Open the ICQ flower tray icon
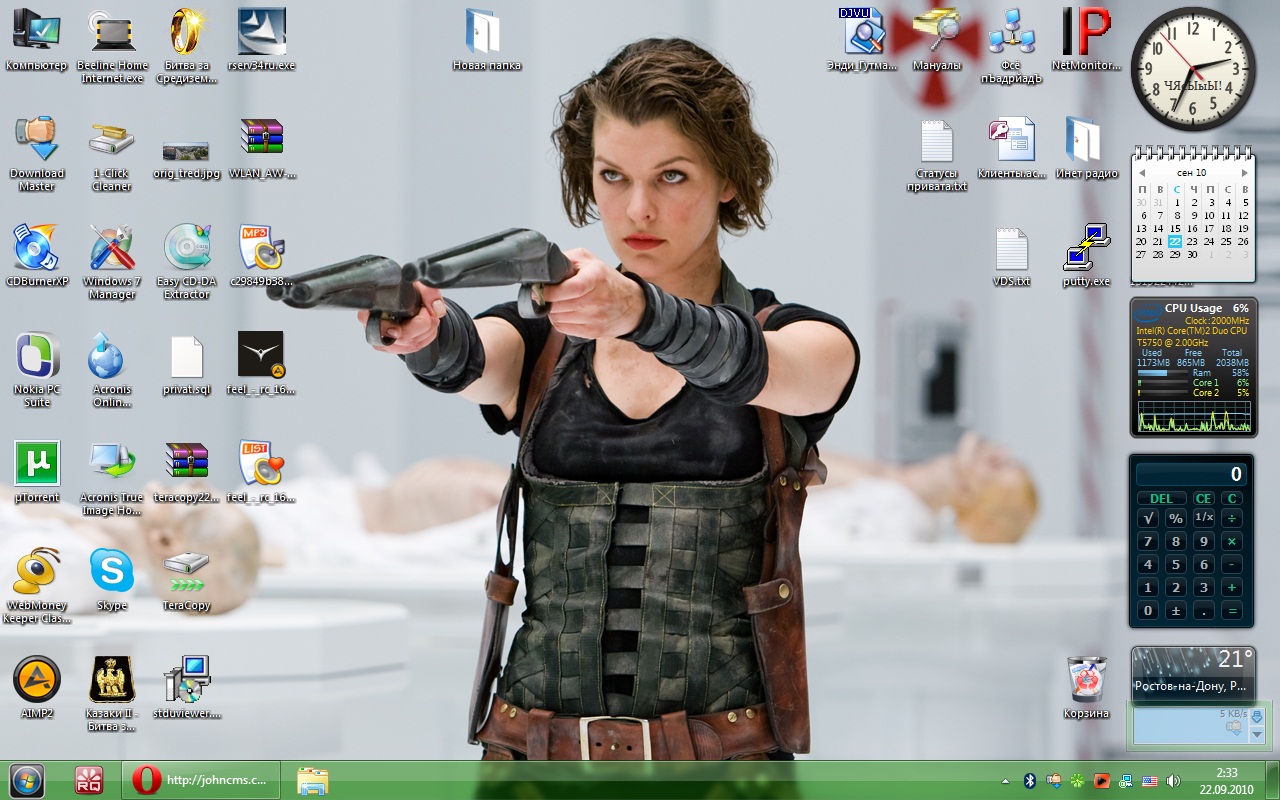The image size is (1280, 800). 1077,781
